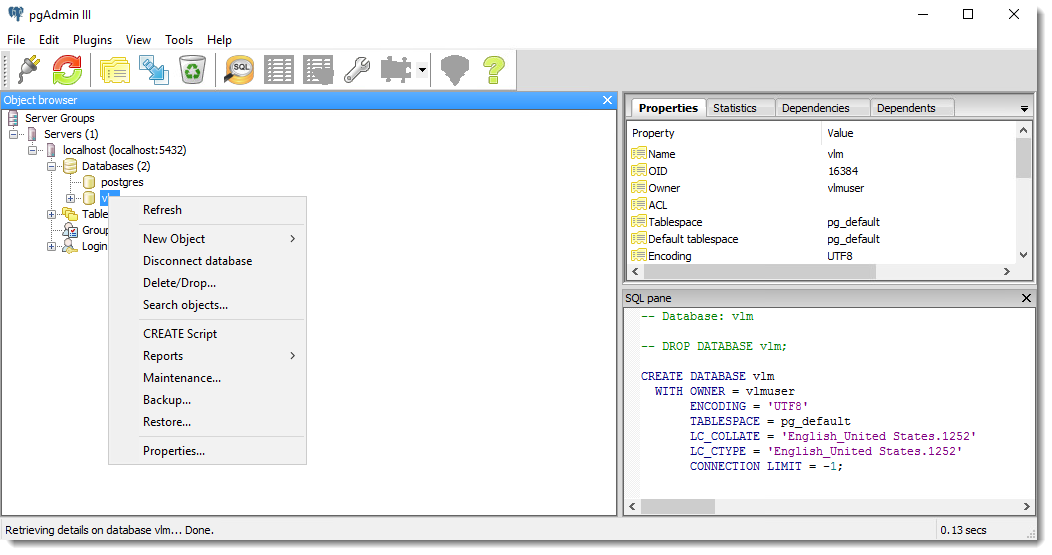Click the Databases folder icon
The width and height of the screenshot is (1052, 555).
pyautogui.click(x=70, y=166)
